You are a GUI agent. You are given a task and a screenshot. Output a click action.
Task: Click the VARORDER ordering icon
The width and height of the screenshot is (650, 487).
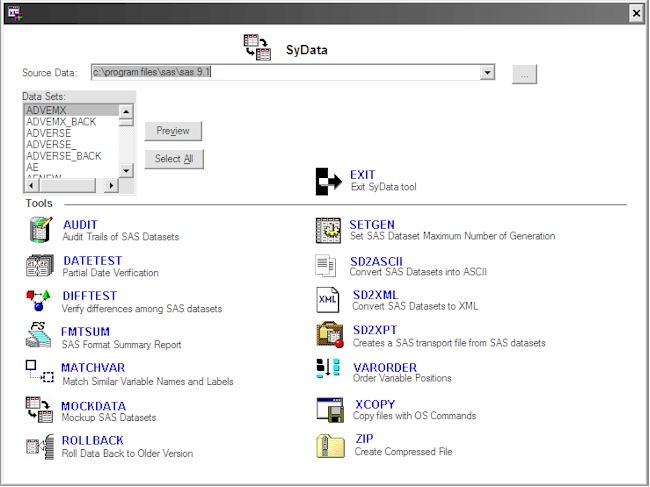[x=328, y=368]
